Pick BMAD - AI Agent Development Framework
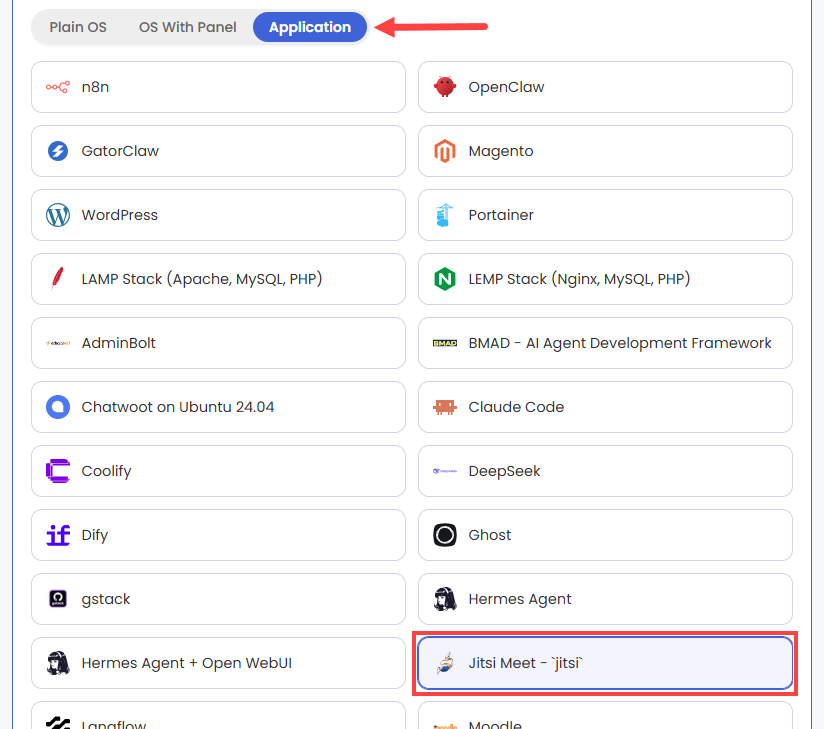Viewport: 824px width, 729px height. (x=605, y=343)
